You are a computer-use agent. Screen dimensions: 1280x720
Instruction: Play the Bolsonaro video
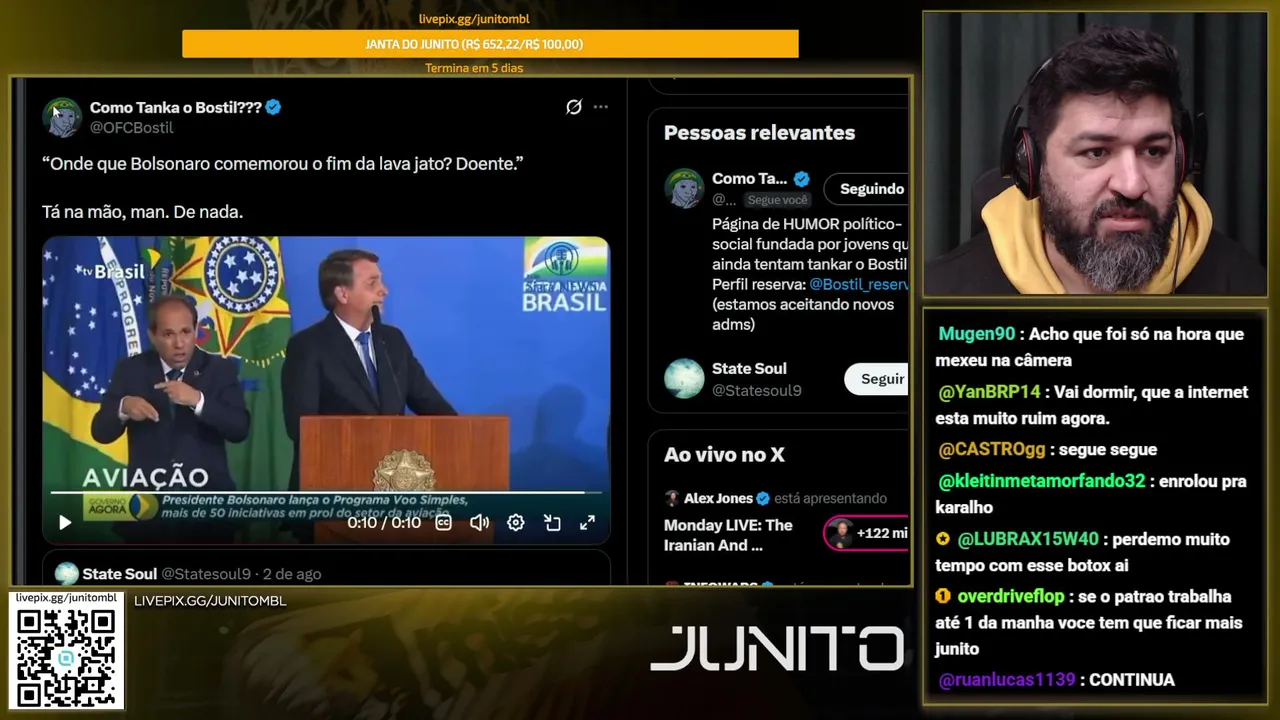tap(65, 522)
